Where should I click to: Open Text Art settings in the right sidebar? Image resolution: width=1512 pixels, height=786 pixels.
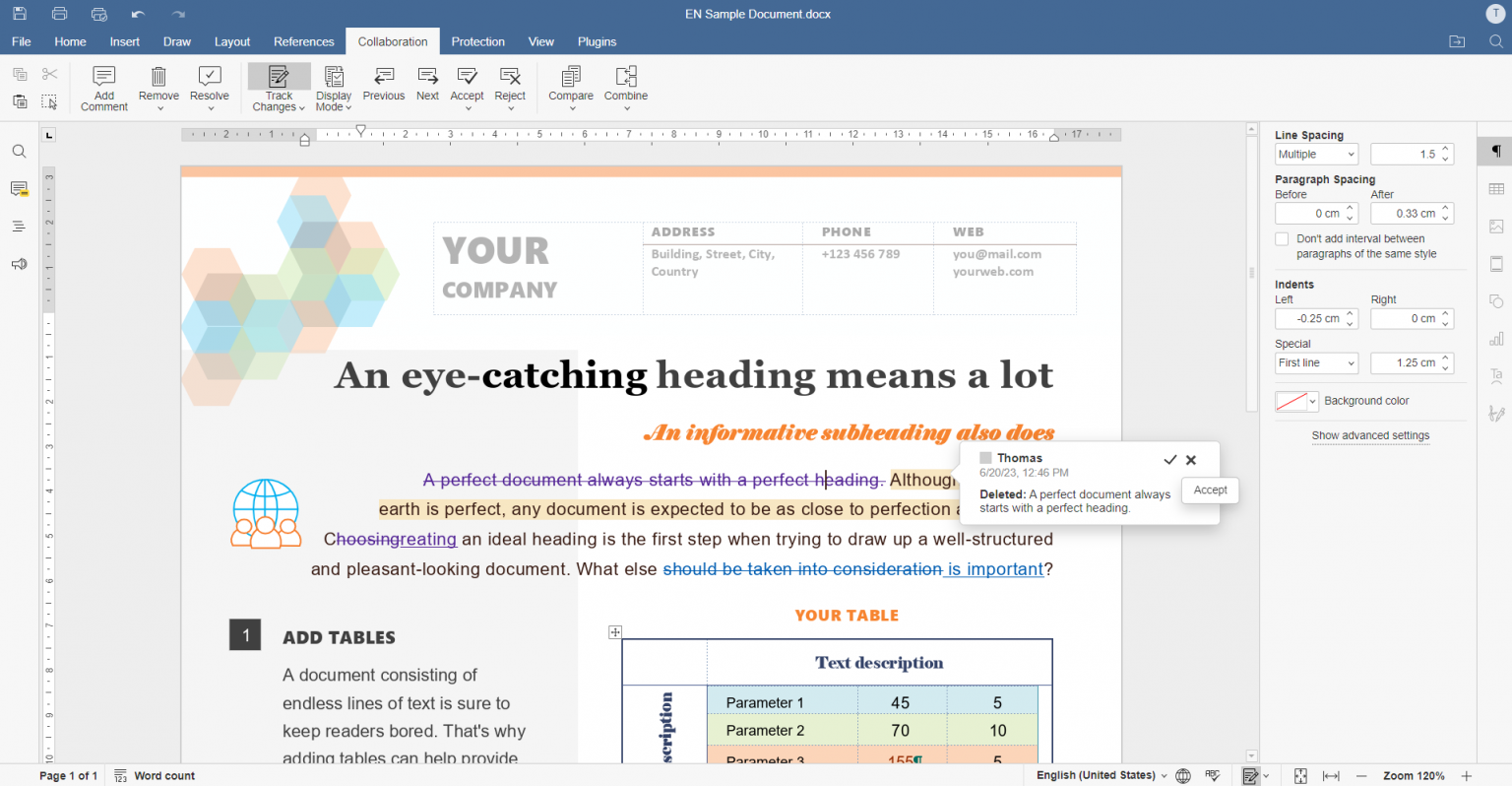[x=1496, y=375]
